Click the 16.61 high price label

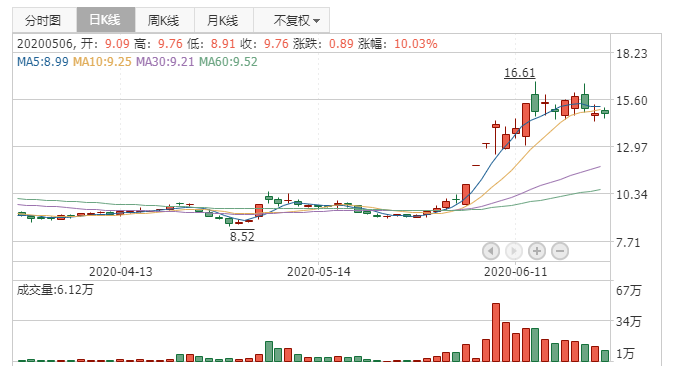520,73
